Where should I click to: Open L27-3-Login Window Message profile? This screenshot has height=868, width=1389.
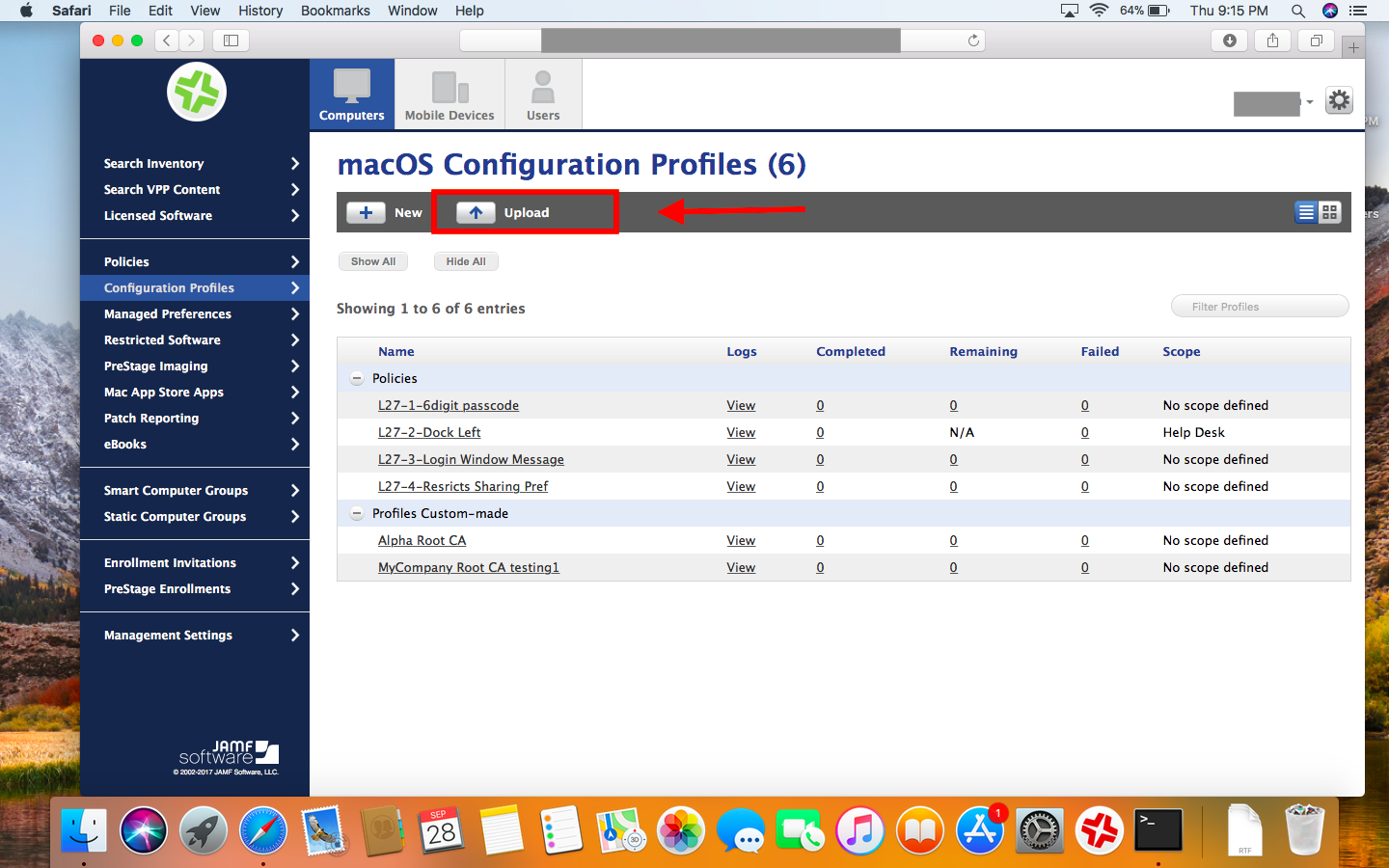click(471, 460)
